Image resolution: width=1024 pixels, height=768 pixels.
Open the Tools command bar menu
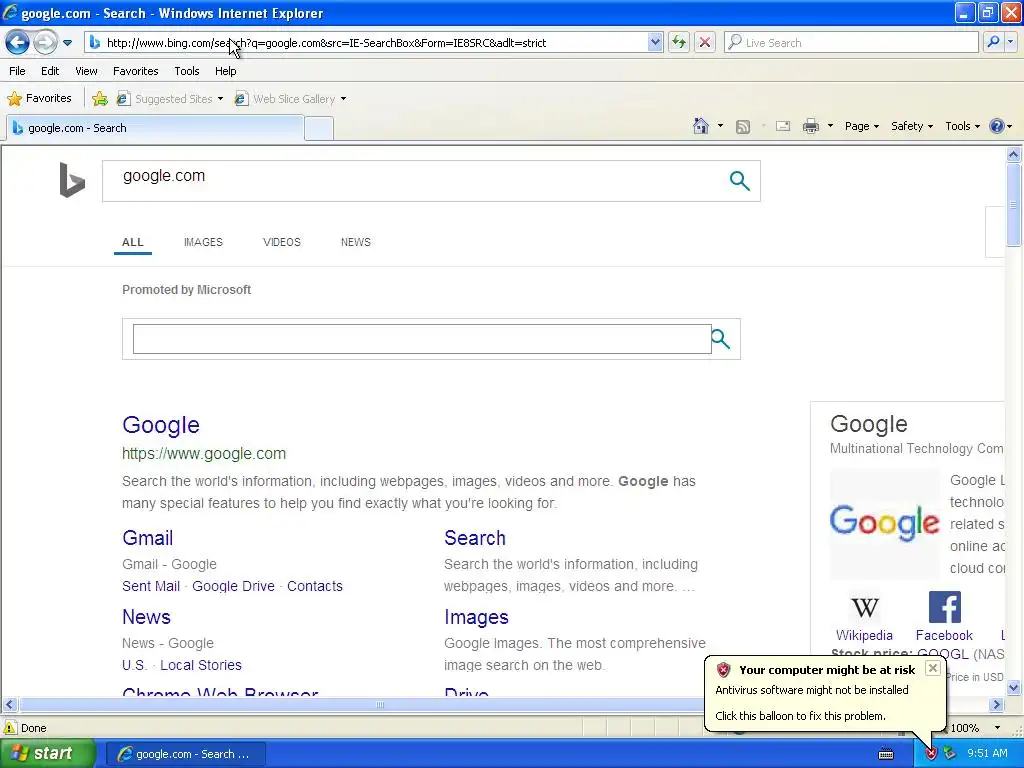click(962, 126)
